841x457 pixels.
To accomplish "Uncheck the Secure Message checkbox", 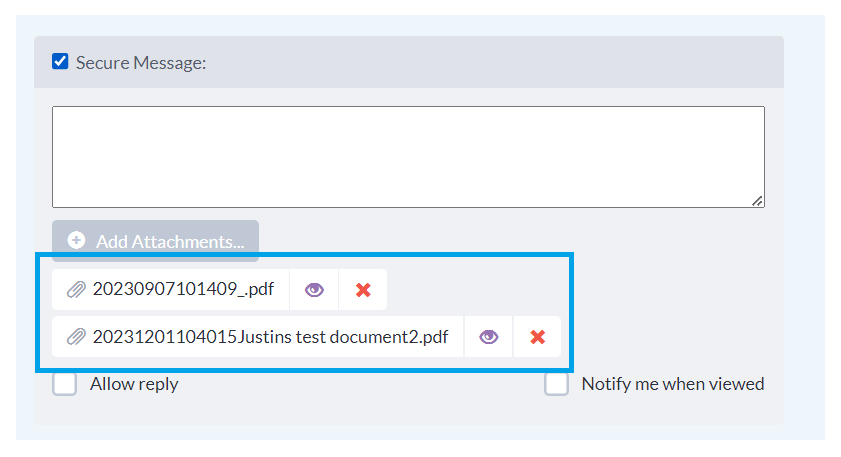I will [x=60, y=62].
